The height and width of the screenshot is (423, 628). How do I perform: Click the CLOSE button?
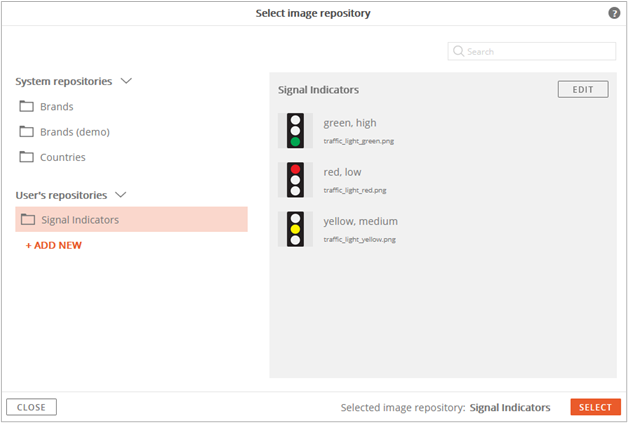pos(31,407)
